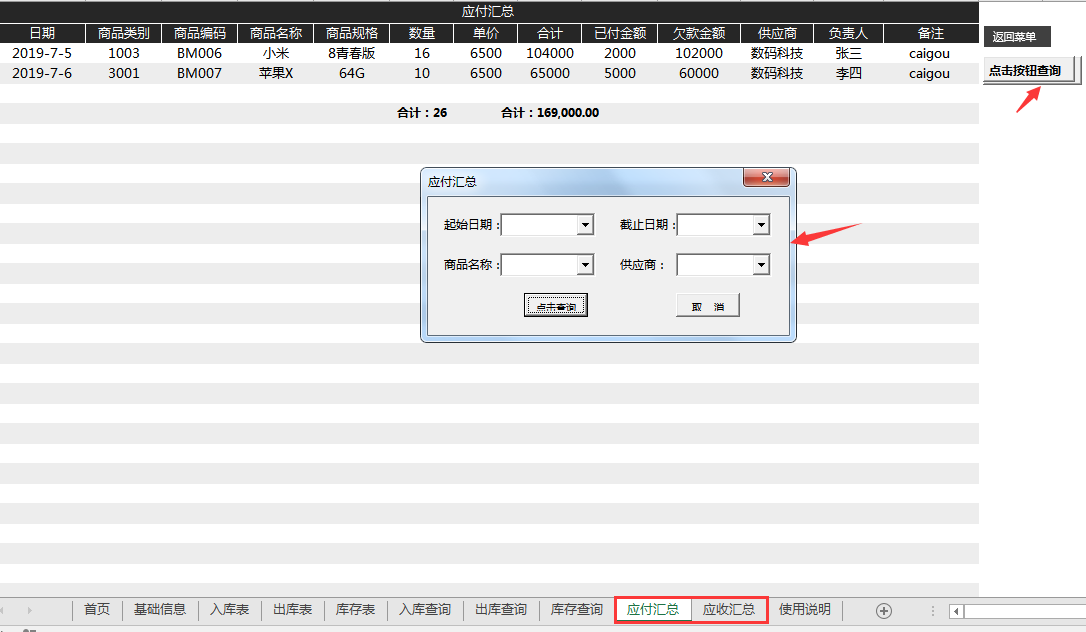Screen dimensions: 1086x632
Task: Switch to the 基础信息 sheet tab
Action: point(160,610)
